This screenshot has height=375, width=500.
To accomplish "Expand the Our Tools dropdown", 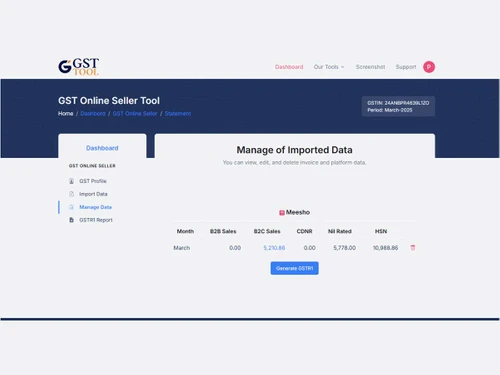I will click(329, 67).
